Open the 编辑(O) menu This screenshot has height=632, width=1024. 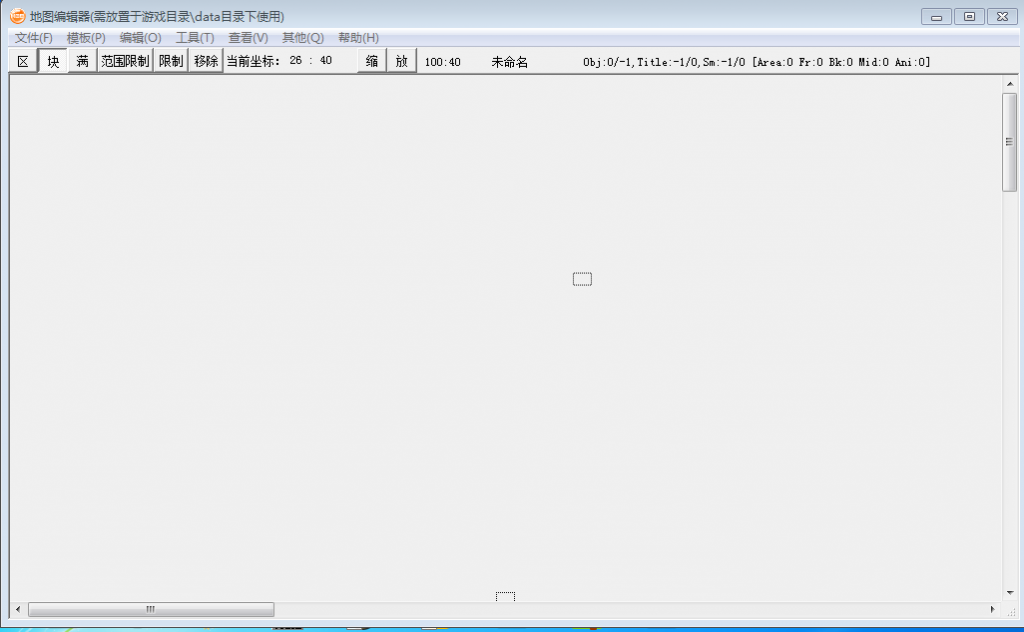(x=140, y=38)
